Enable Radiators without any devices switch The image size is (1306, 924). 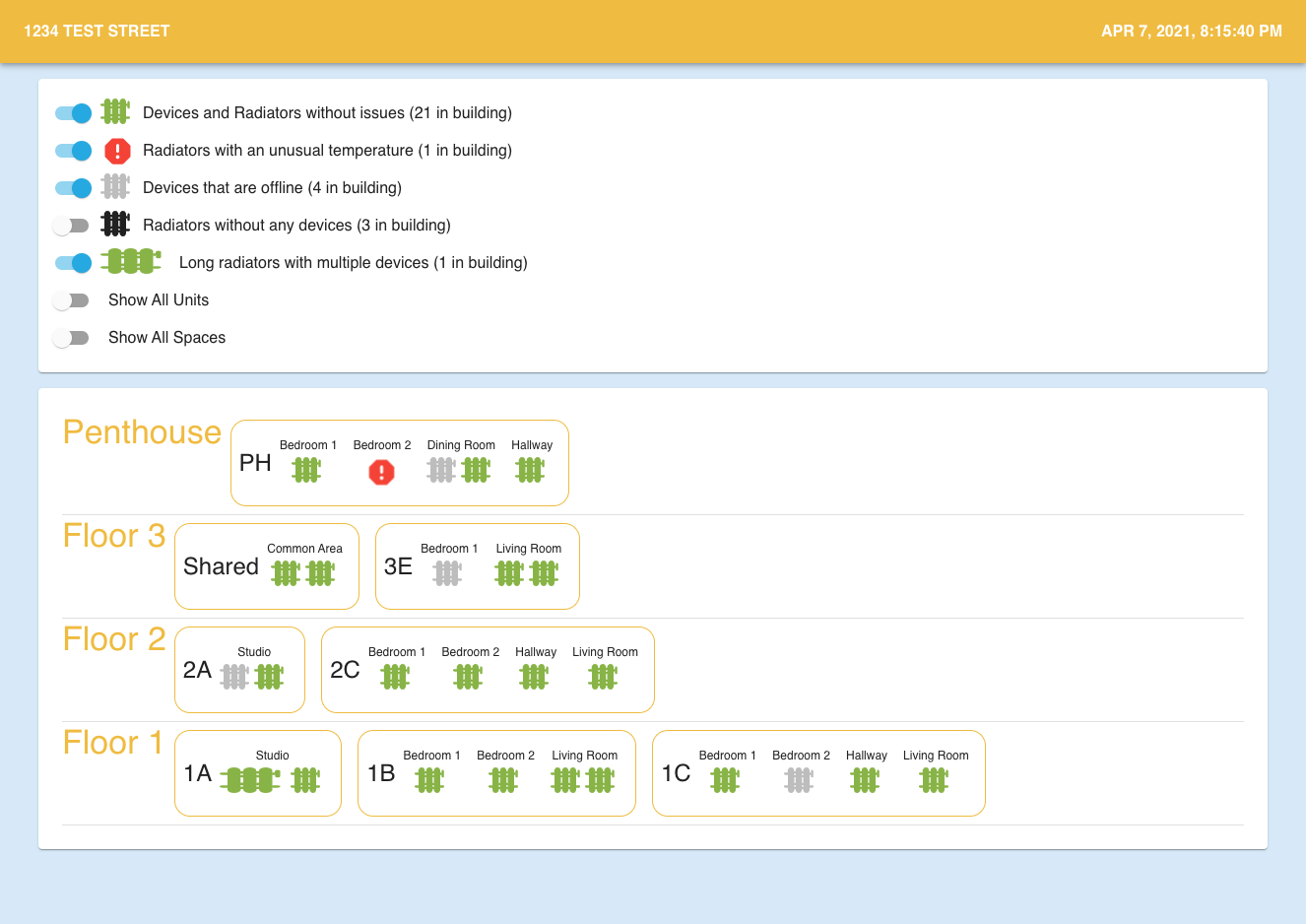(x=71, y=226)
